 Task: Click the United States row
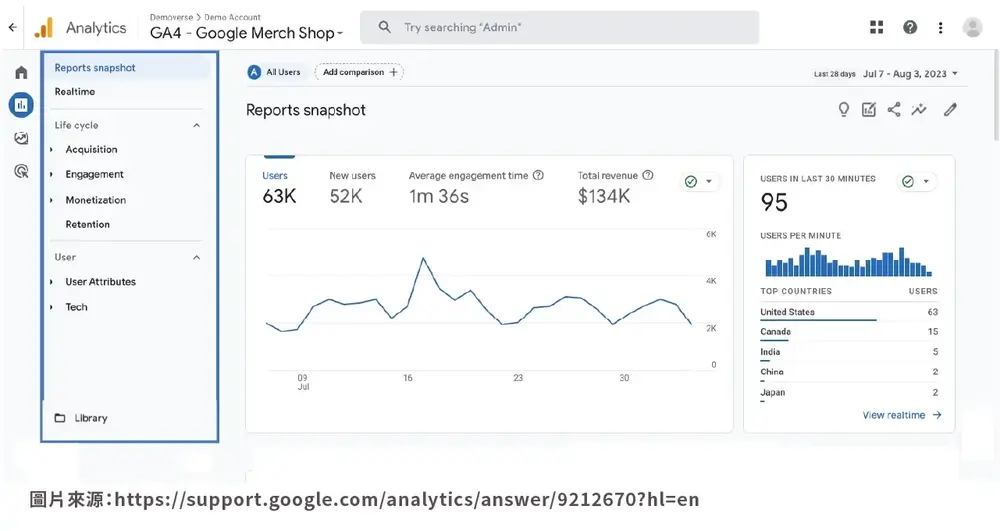(849, 312)
